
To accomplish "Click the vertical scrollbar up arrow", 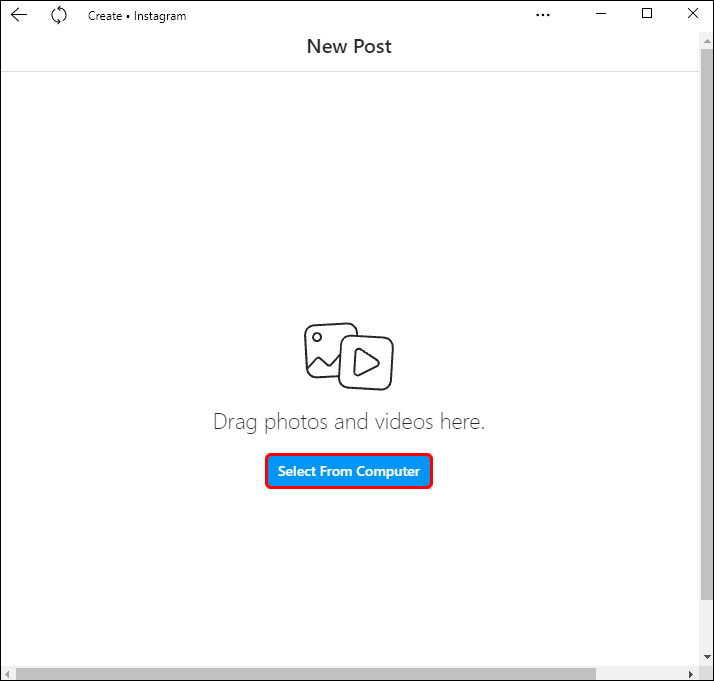I will coord(707,41).
